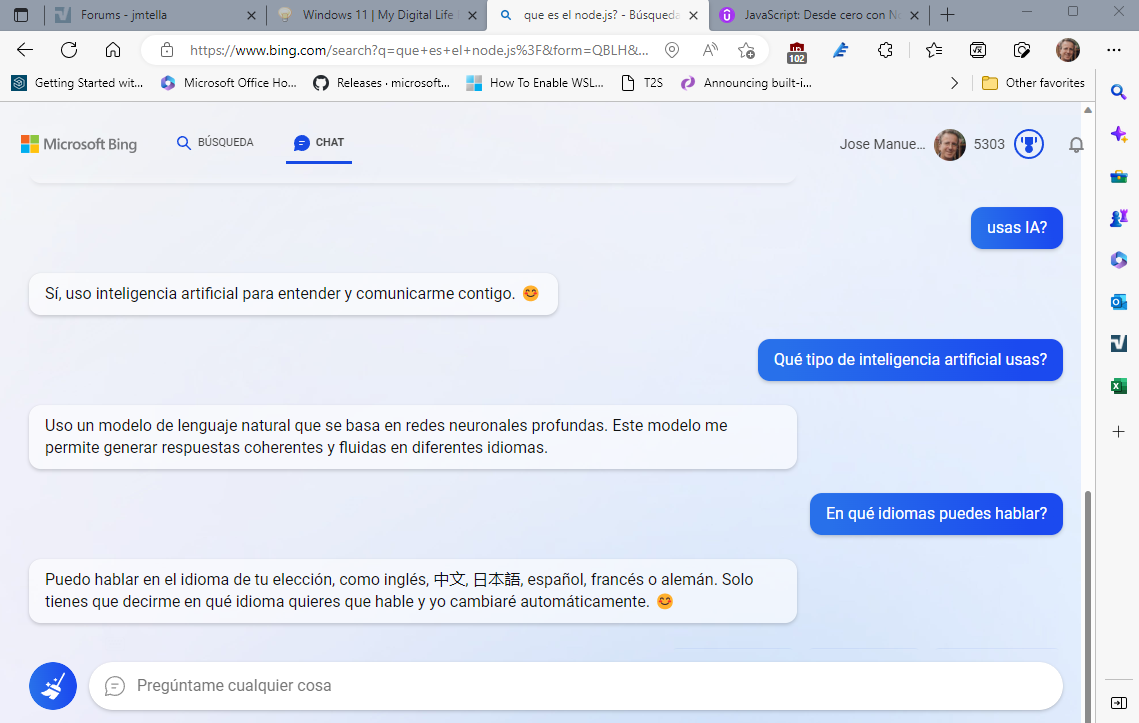1139x723 pixels.
Task: Click the page vertical scrollbar thumb
Action: pyautogui.click(x=1087, y=607)
